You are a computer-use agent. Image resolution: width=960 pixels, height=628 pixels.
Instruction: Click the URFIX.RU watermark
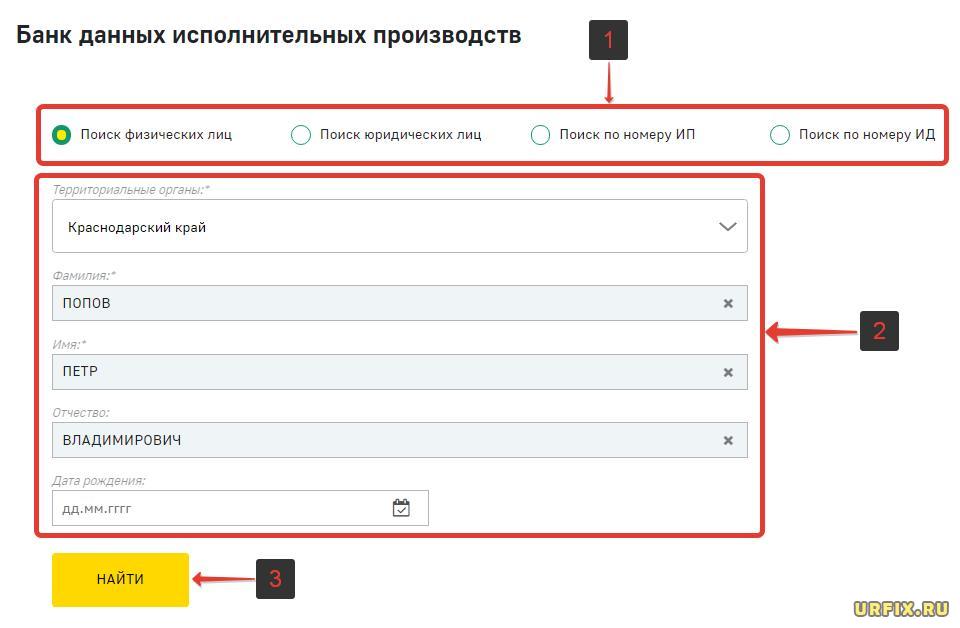pyautogui.click(x=900, y=608)
